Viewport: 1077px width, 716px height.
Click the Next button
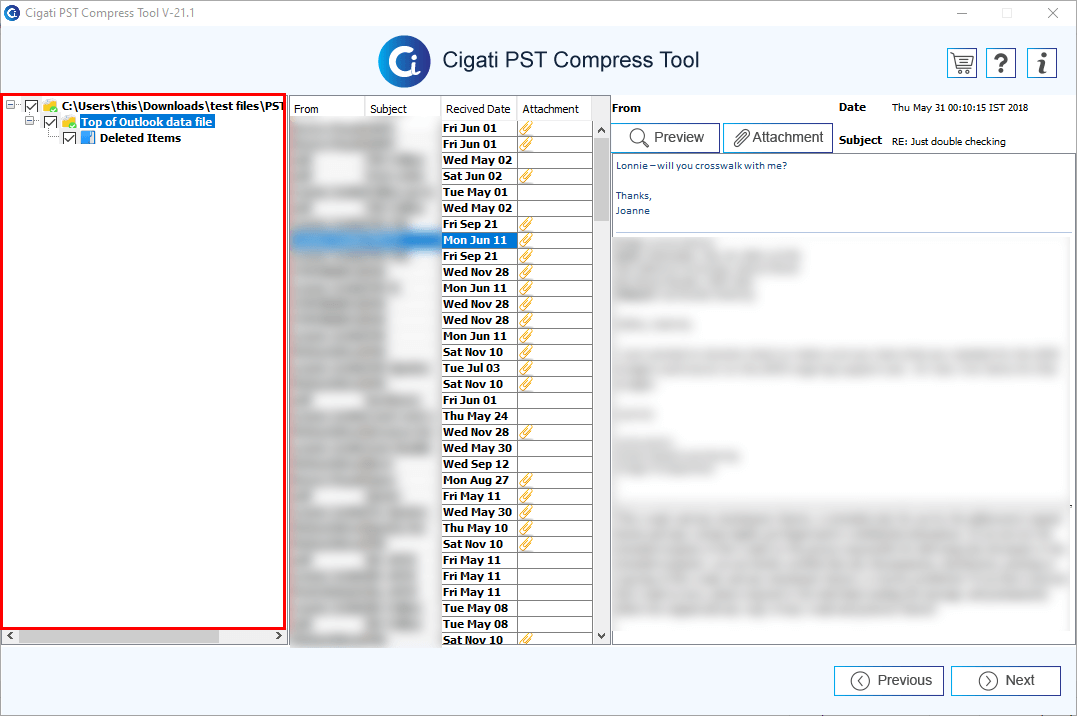click(1006, 680)
